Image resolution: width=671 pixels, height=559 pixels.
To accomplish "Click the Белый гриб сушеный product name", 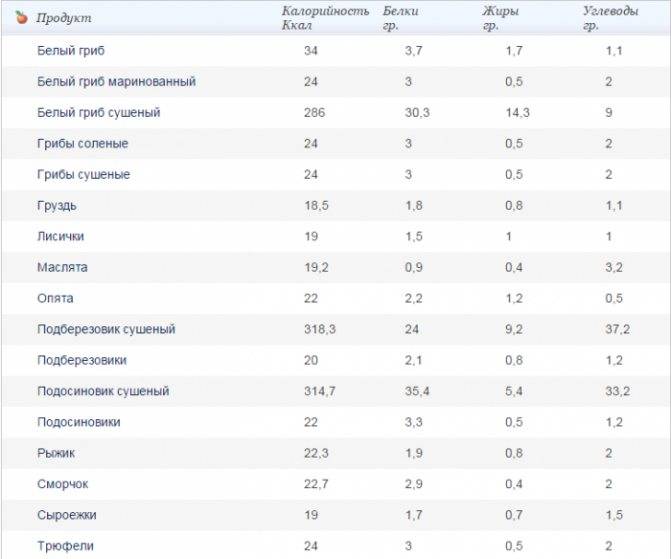I will pos(98,112).
